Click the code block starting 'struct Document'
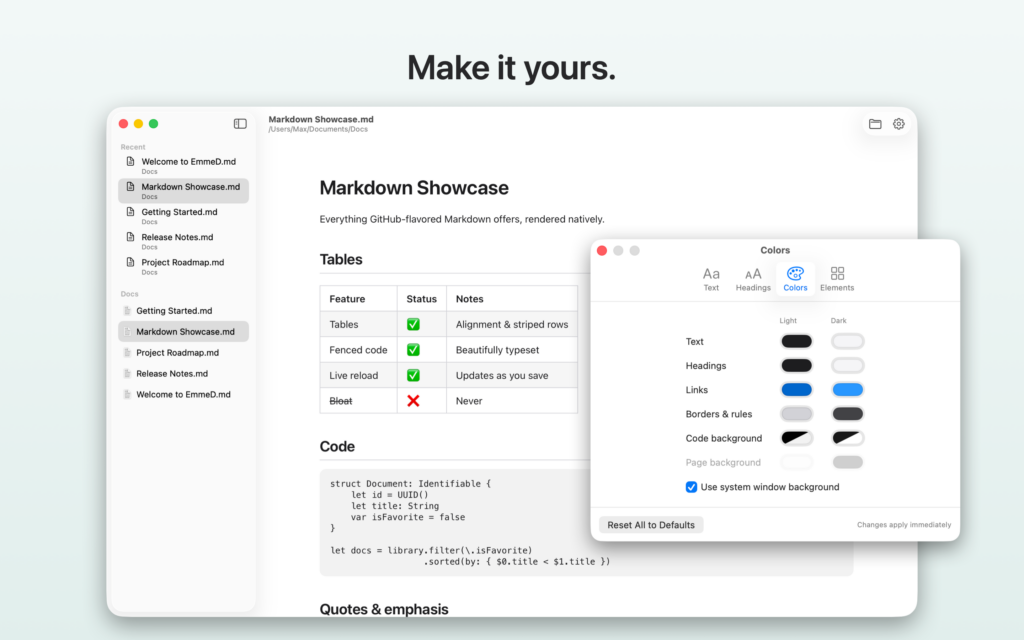 586,522
